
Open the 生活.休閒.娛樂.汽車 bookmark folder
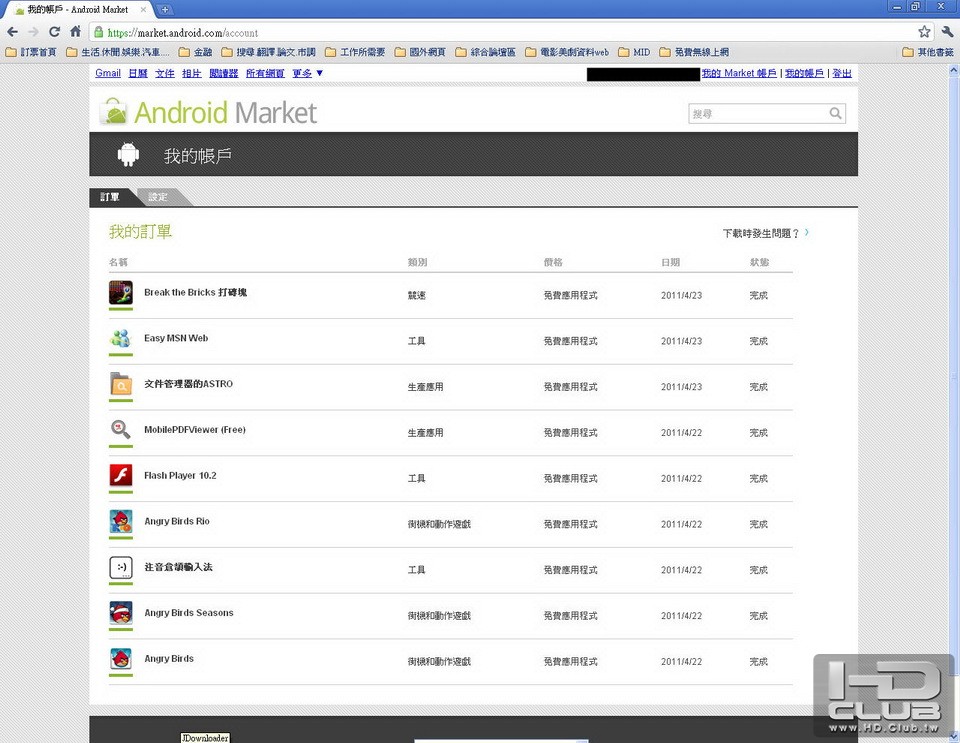(117, 52)
